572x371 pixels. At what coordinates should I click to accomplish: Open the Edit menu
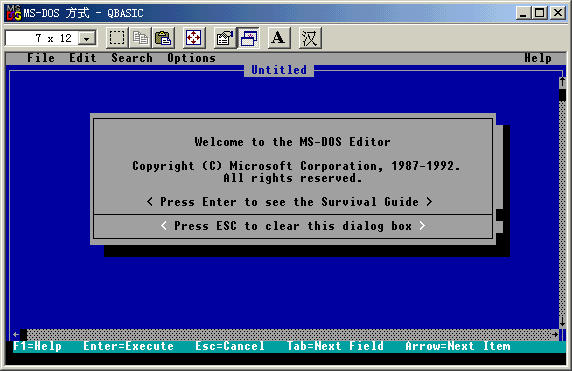[x=83, y=58]
